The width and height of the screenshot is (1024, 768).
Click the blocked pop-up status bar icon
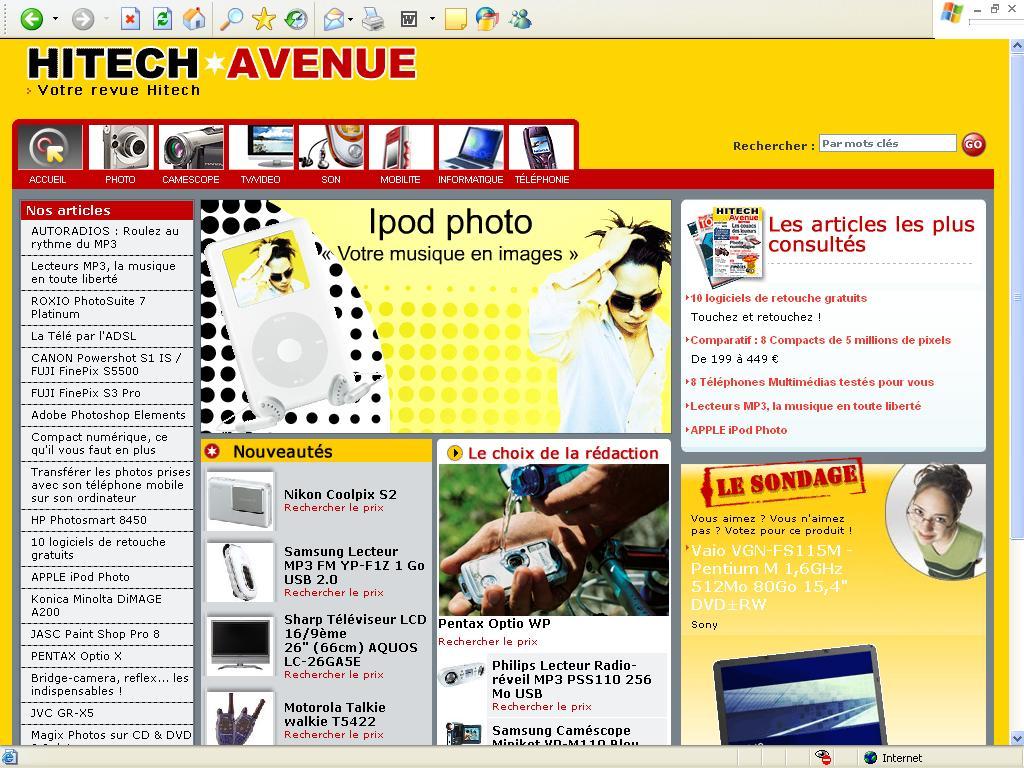pyautogui.click(x=823, y=758)
